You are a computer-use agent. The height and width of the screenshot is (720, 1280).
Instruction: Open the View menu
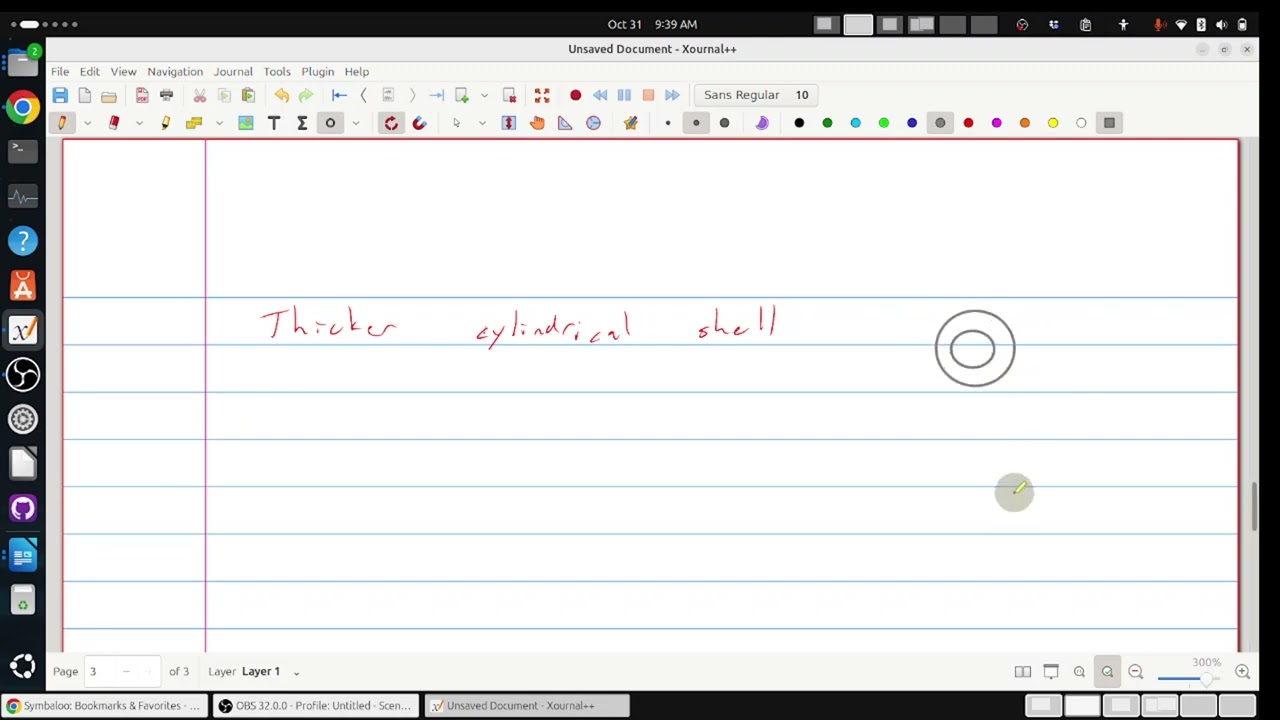[x=123, y=71]
